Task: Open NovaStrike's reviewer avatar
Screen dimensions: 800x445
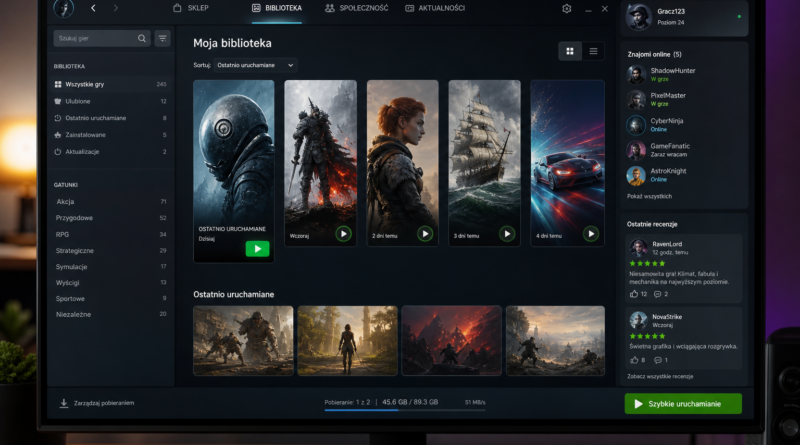Action: [638, 320]
